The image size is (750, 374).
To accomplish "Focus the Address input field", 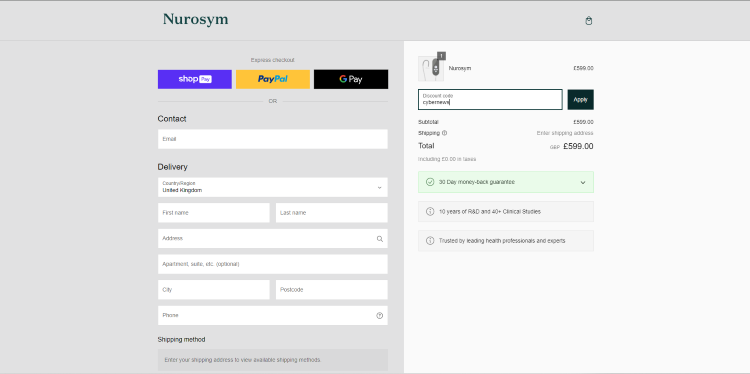I will (x=273, y=238).
